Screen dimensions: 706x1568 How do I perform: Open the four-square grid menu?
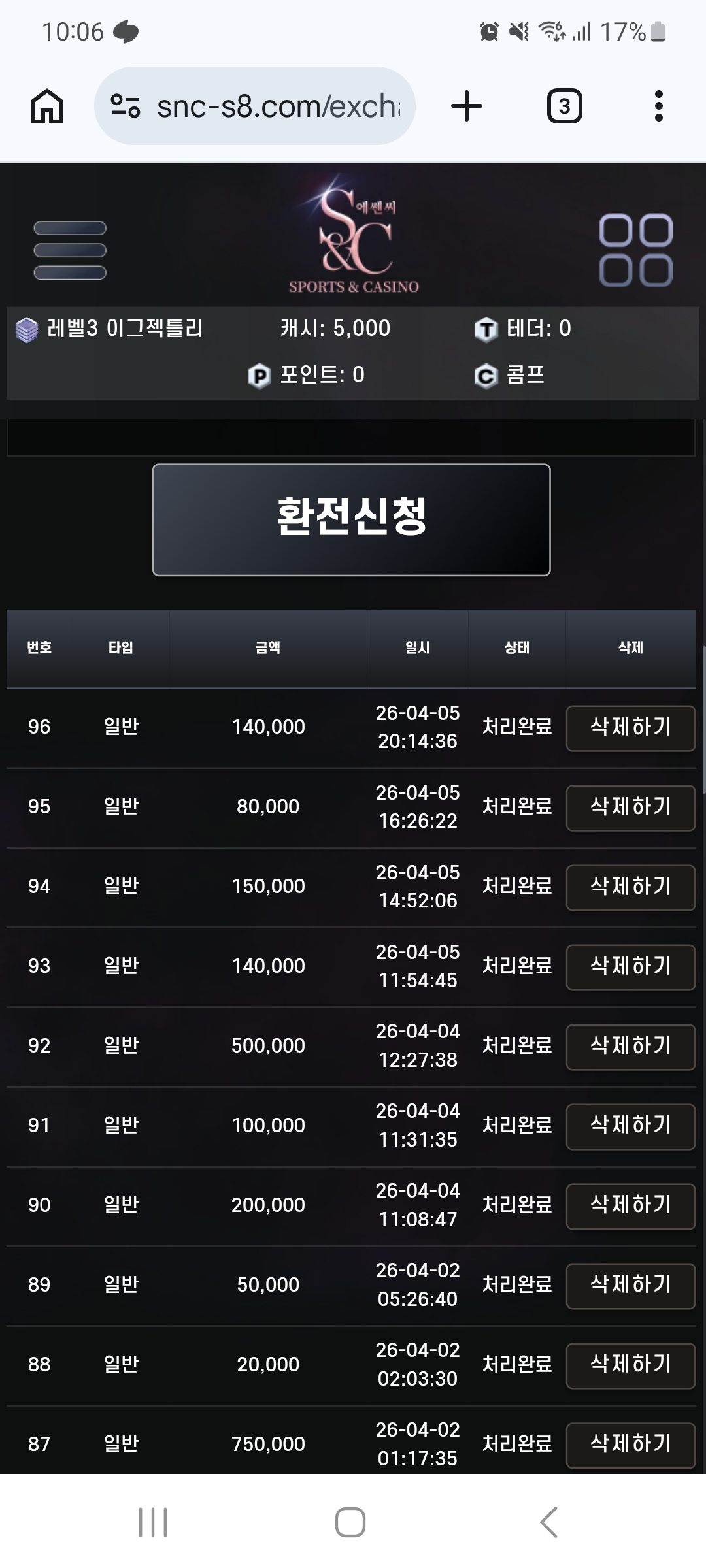635,250
